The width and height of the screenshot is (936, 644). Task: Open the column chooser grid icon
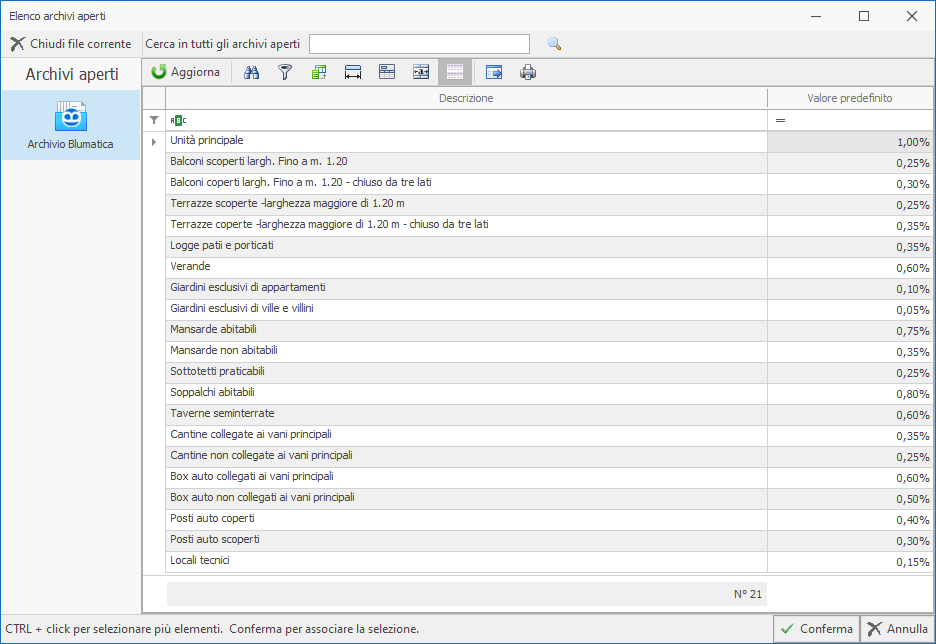[x=319, y=73]
